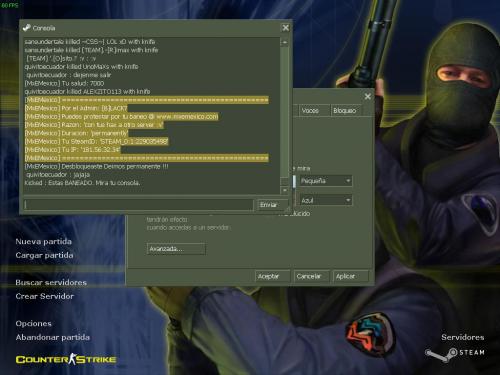Switch to the Voces tab

tap(310, 111)
